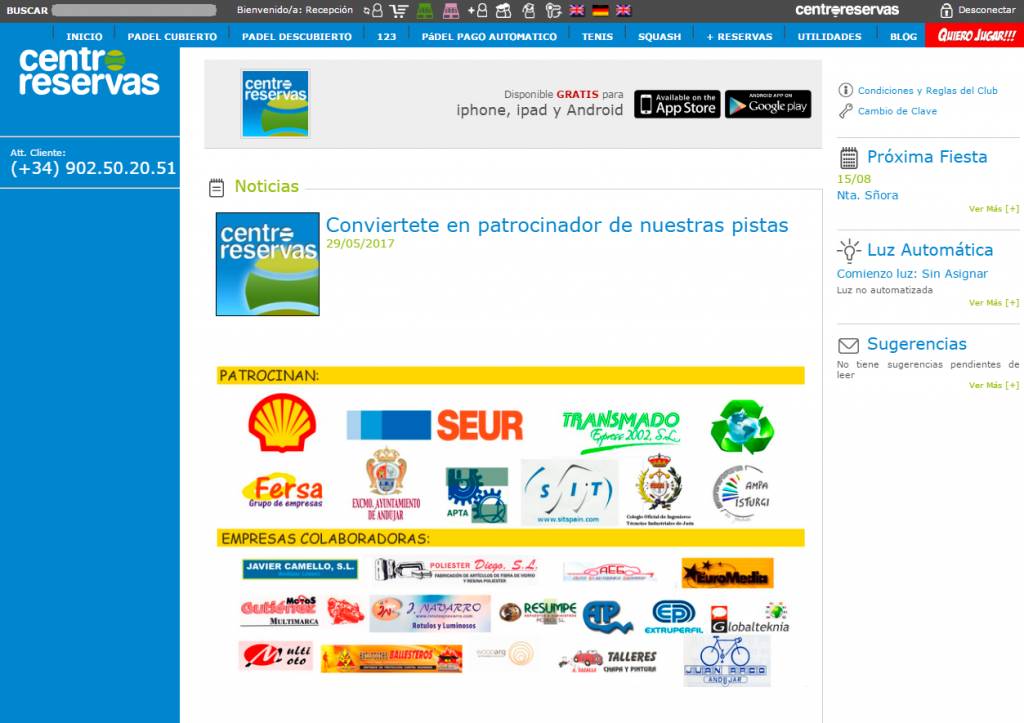Image resolution: width=1024 pixels, height=723 pixels.
Task: Open the user group icon
Action: coord(504,10)
